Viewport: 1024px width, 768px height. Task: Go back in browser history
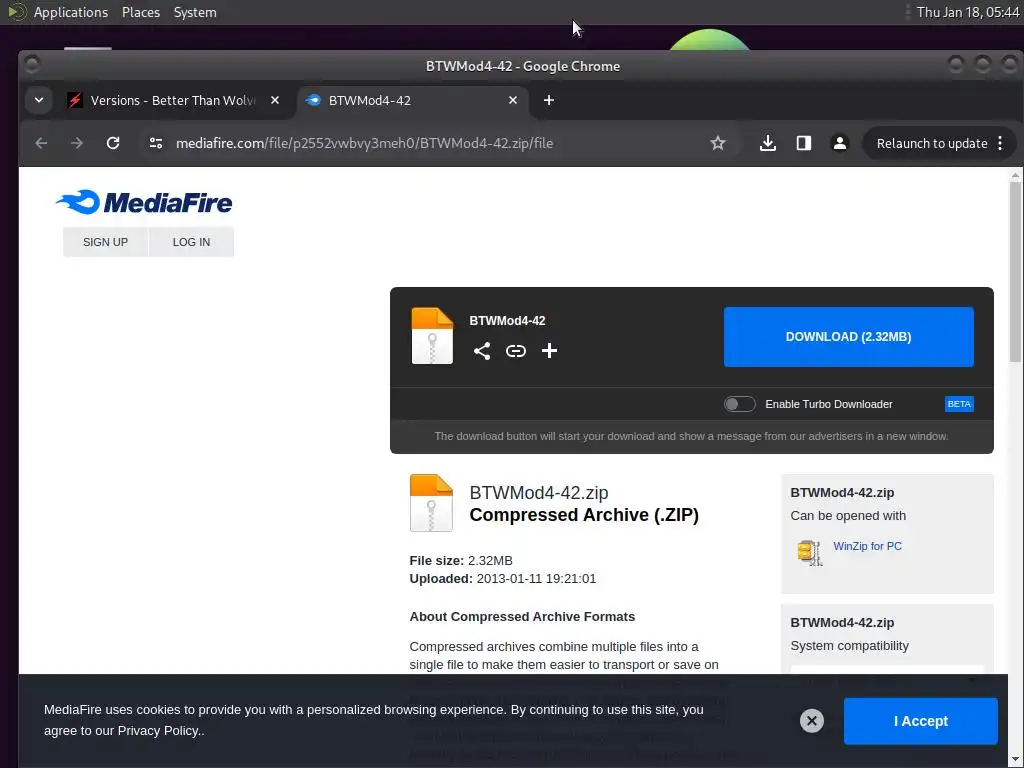click(x=41, y=143)
